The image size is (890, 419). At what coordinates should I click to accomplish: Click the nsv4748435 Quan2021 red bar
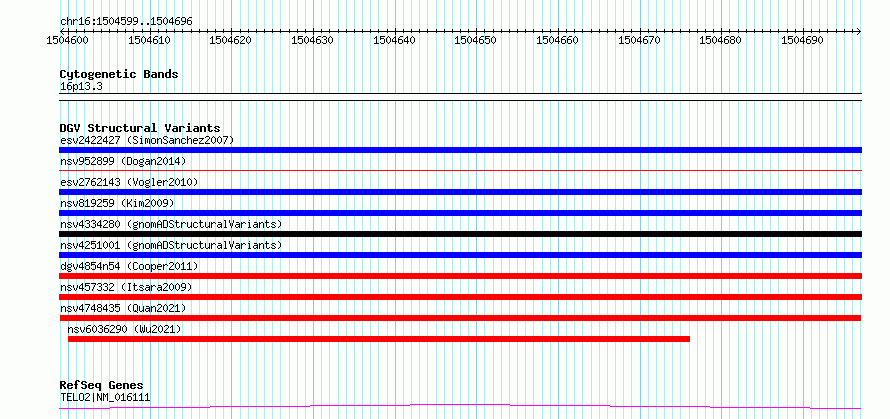[x=460, y=318]
